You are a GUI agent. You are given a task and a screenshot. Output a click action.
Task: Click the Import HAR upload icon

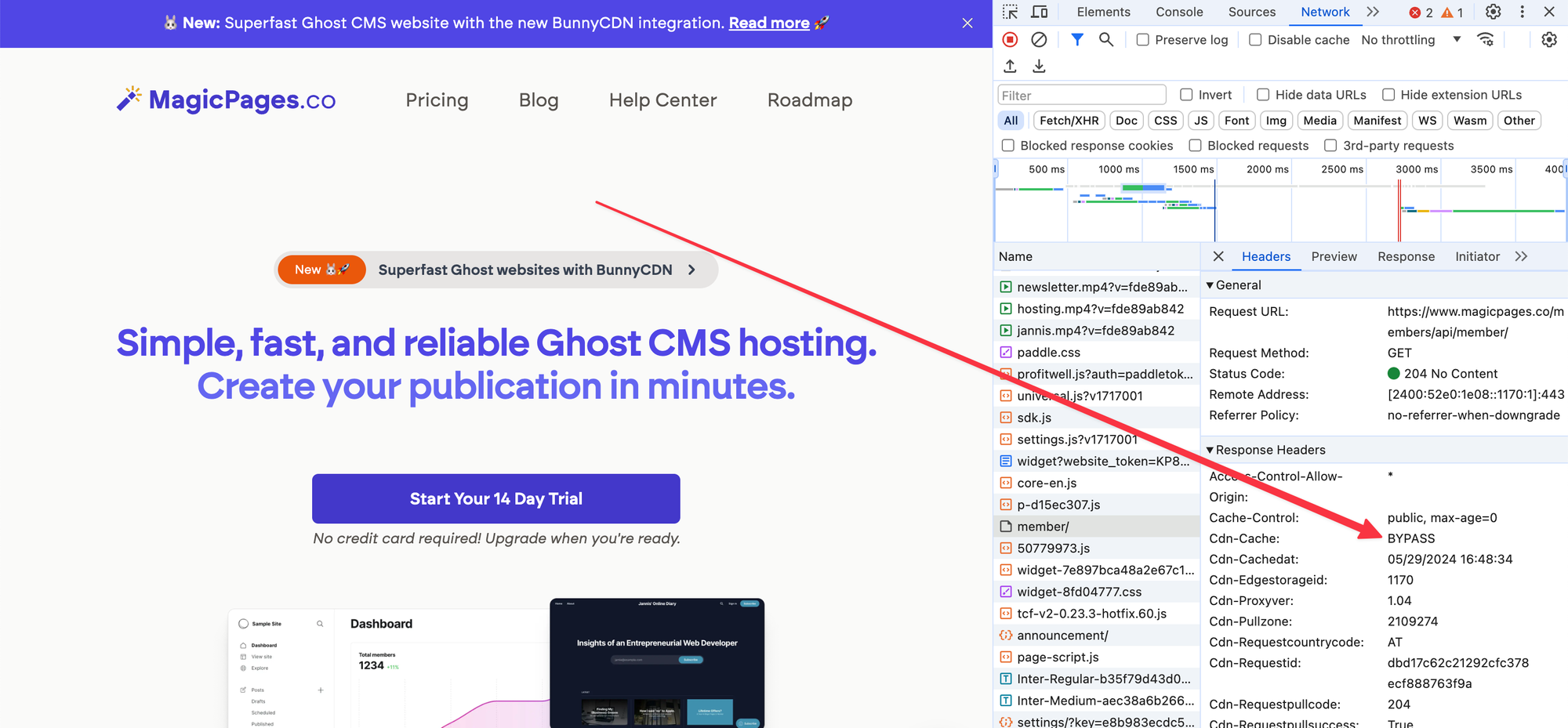(1010, 67)
